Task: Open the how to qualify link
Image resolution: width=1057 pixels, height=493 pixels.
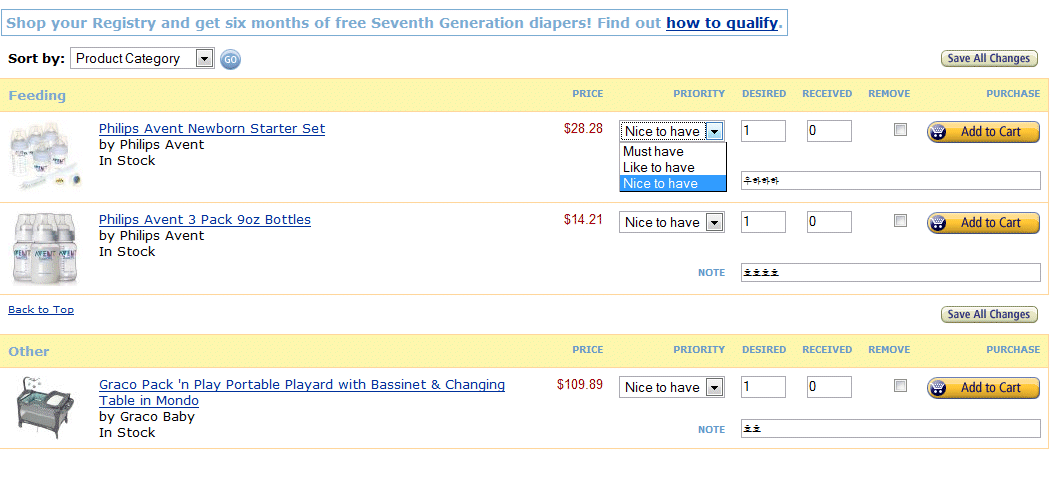Action: tap(722, 23)
